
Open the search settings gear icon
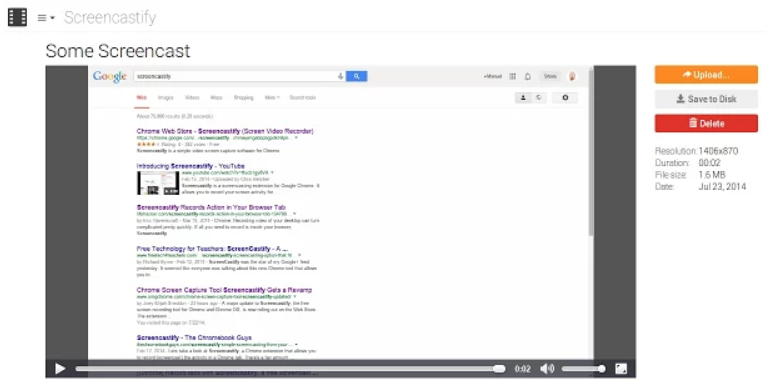(565, 98)
